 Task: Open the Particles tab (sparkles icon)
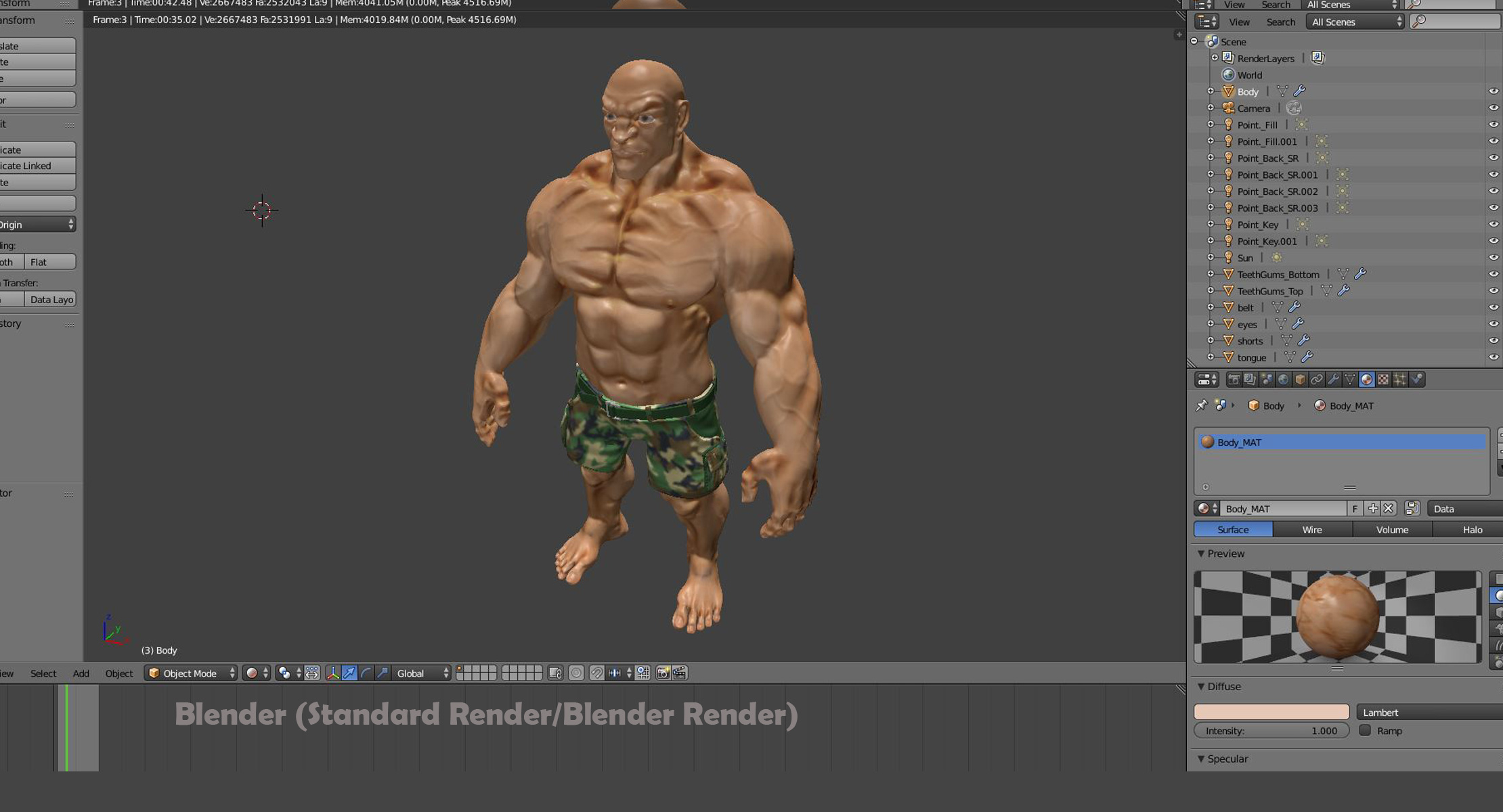pos(1401,379)
